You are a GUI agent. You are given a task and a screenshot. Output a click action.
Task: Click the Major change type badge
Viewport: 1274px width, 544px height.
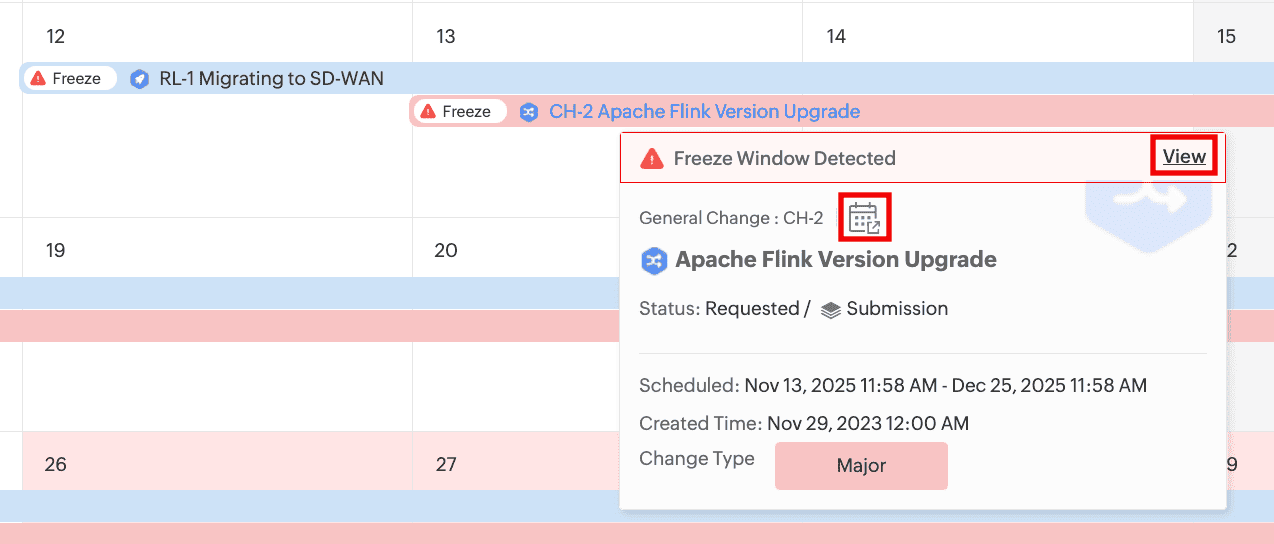coord(861,466)
